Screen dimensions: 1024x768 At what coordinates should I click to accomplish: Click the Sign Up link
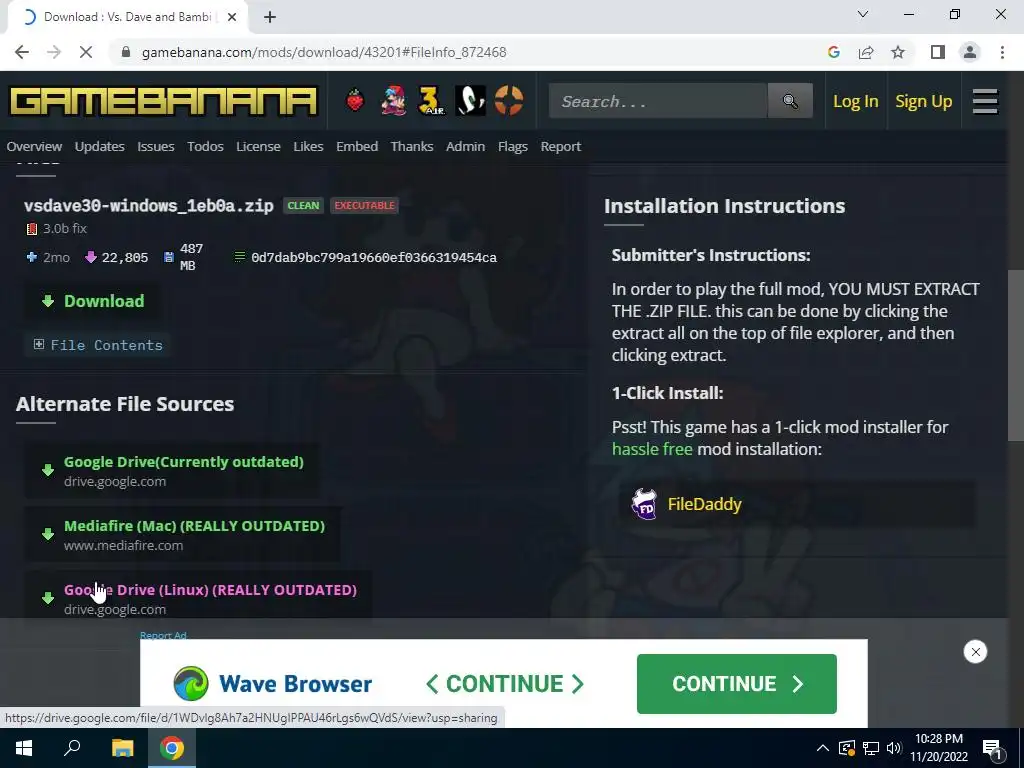point(923,101)
